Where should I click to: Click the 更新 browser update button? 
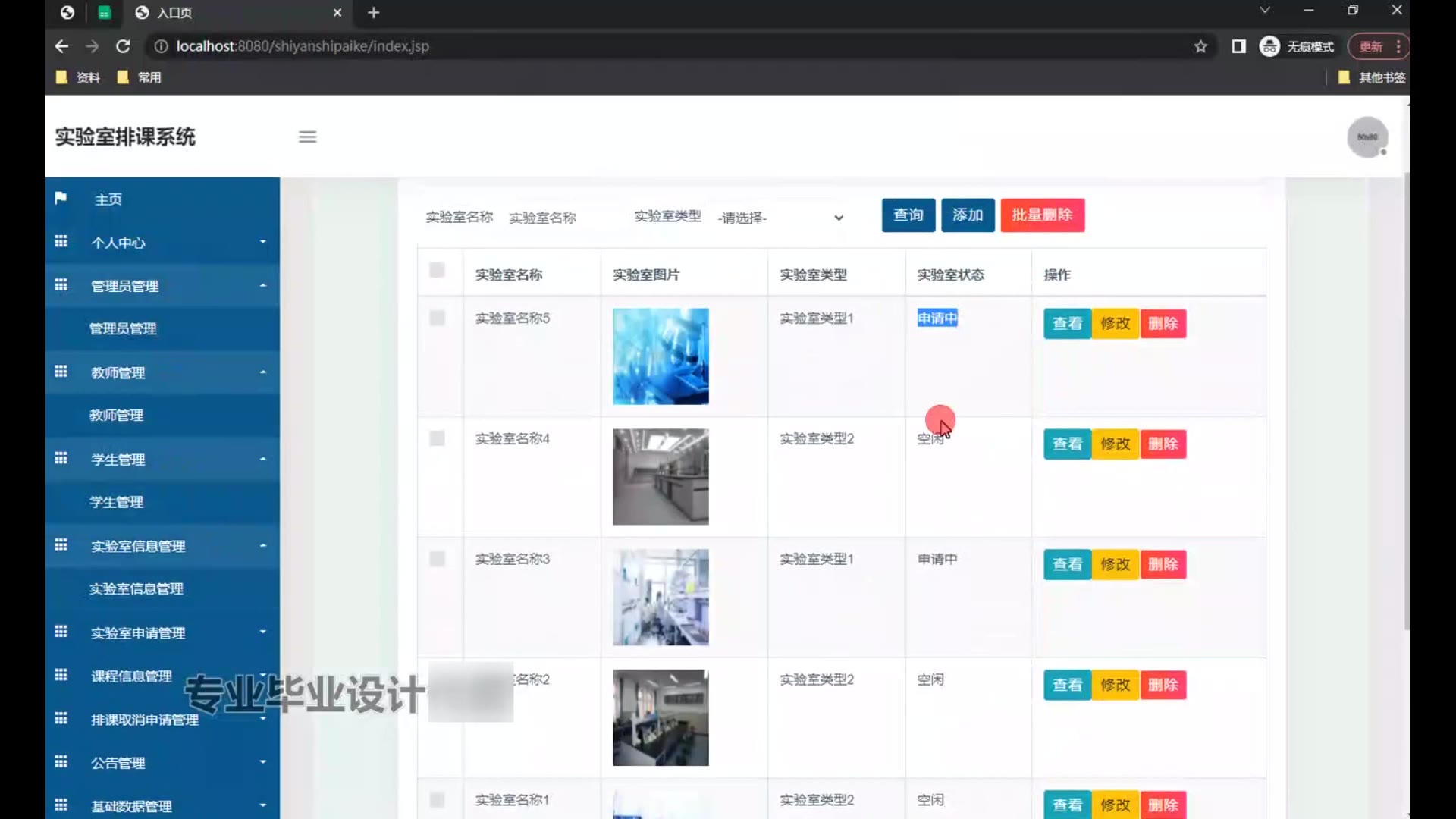pos(1379,46)
